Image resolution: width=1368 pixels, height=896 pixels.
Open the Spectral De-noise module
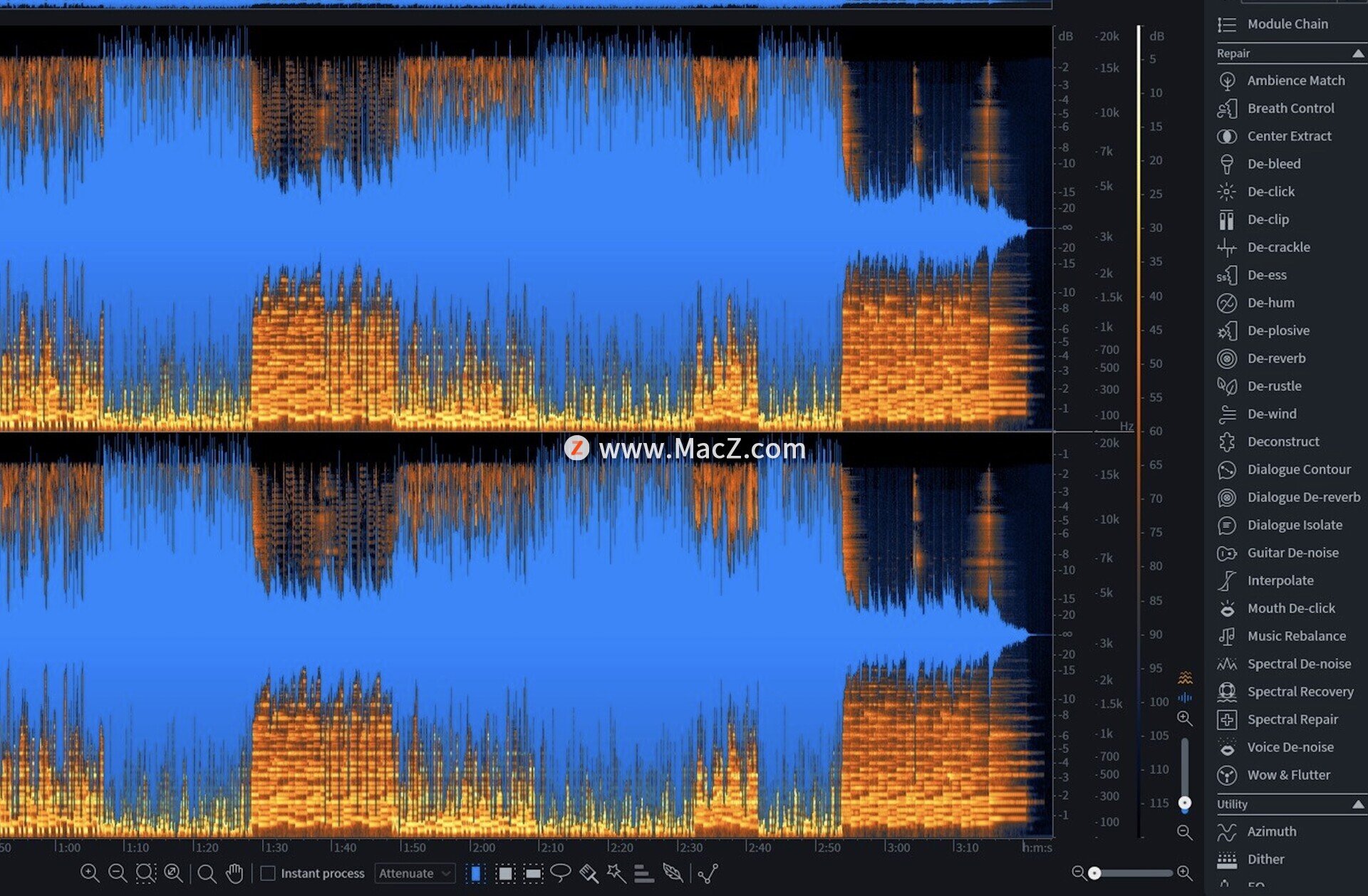point(1298,664)
